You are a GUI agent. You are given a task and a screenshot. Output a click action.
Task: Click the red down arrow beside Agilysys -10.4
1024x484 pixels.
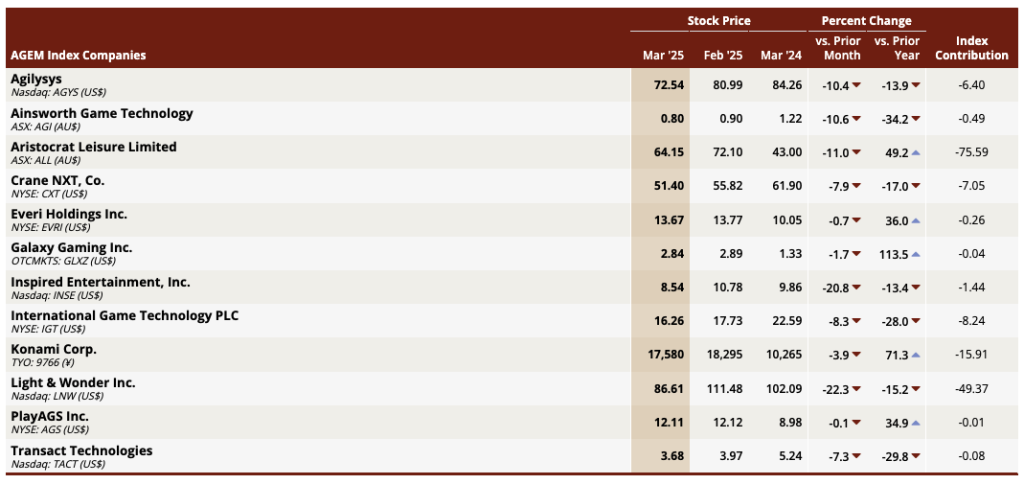pos(856,85)
